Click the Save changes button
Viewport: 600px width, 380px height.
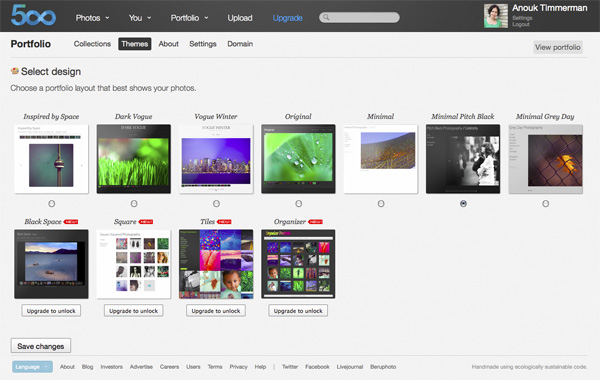click(x=41, y=346)
